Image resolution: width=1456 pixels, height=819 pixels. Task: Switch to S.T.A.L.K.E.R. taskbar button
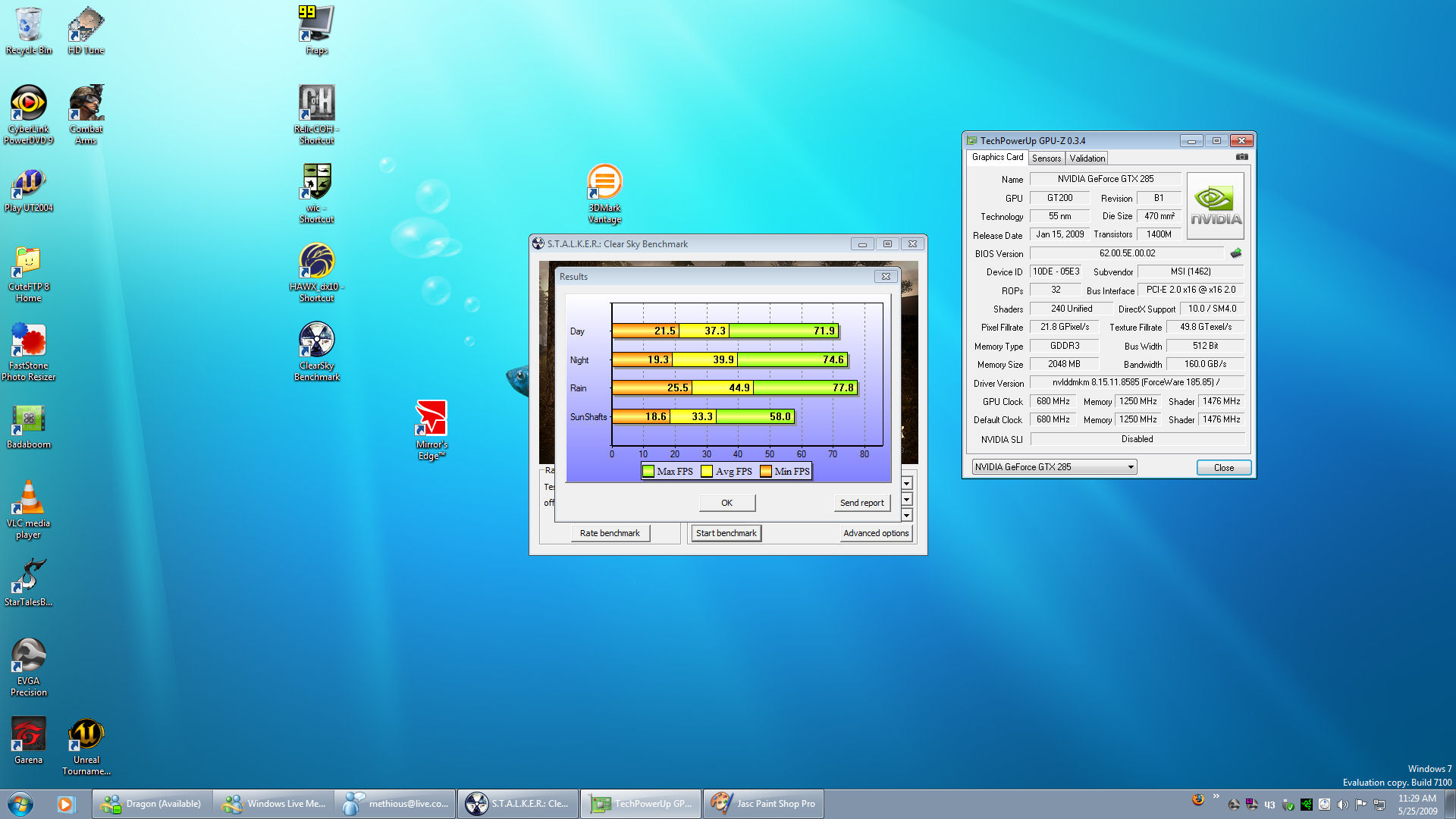pyautogui.click(x=517, y=804)
